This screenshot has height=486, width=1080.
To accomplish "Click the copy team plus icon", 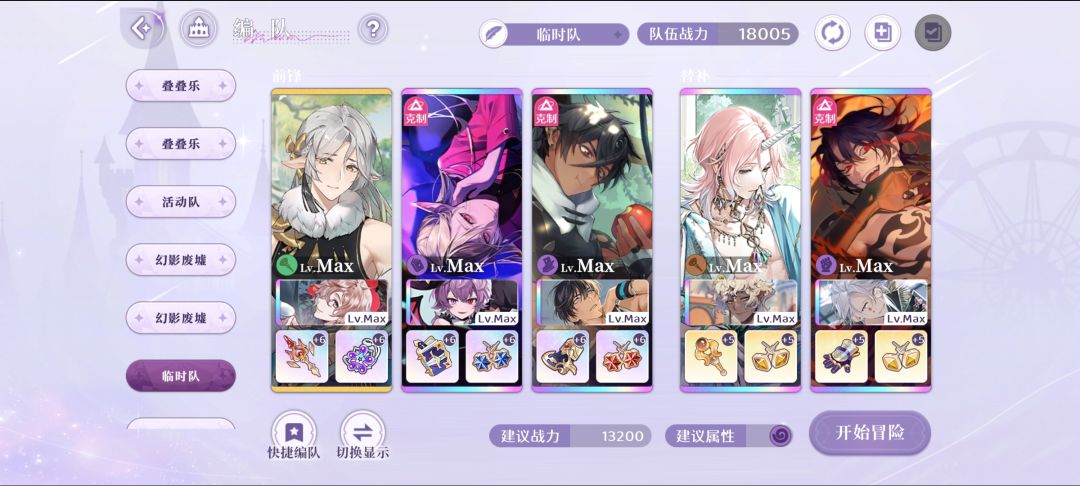I will [883, 33].
